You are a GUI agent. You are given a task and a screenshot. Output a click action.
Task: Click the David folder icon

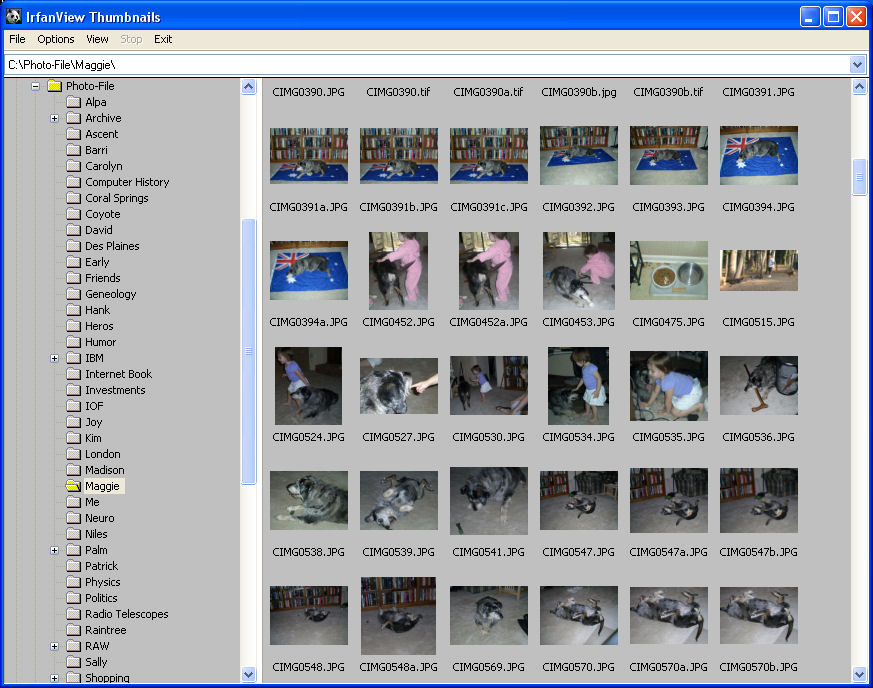pyautogui.click(x=73, y=230)
